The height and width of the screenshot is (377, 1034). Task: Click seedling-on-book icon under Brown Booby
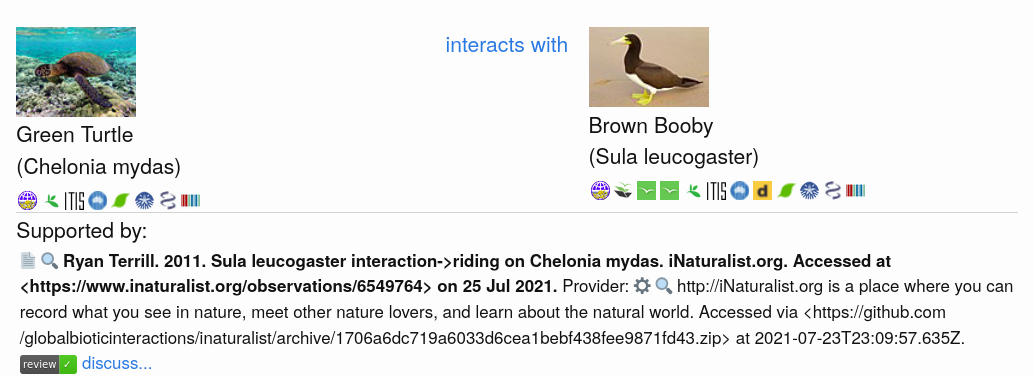coord(623,190)
